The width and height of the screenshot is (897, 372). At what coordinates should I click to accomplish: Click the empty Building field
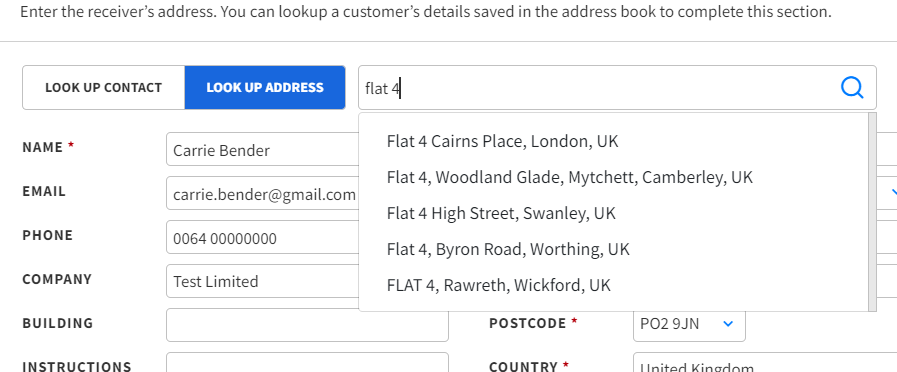pos(307,324)
